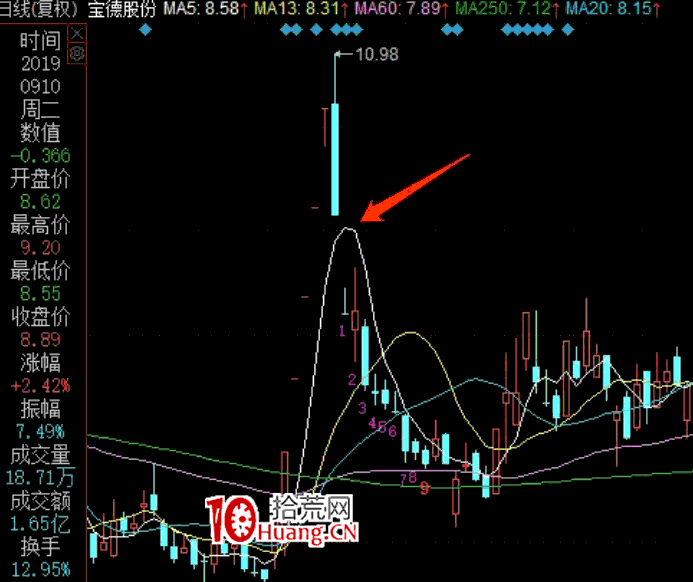693x582 pixels.
Task: Click the amplitude value 7.49%
Action: pos(40,432)
